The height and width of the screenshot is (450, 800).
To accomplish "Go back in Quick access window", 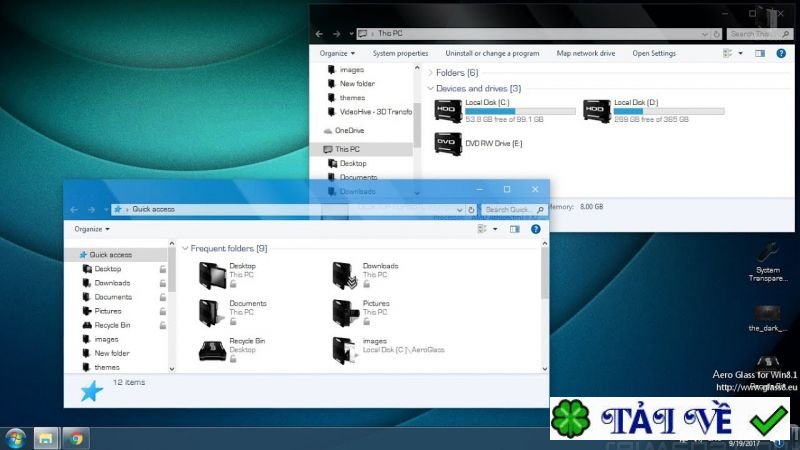I will [x=74, y=210].
